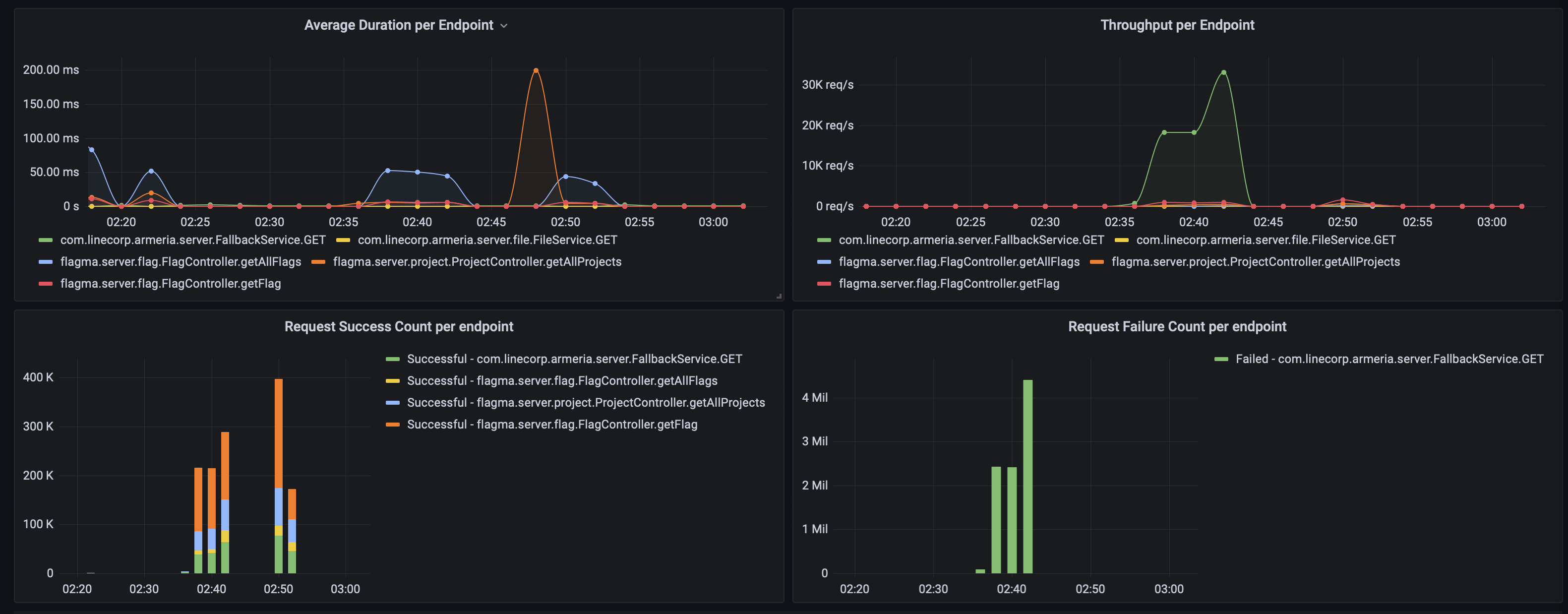
Task: Open the Average Duration per Endpoint title chevron
Action: pos(503,26)
